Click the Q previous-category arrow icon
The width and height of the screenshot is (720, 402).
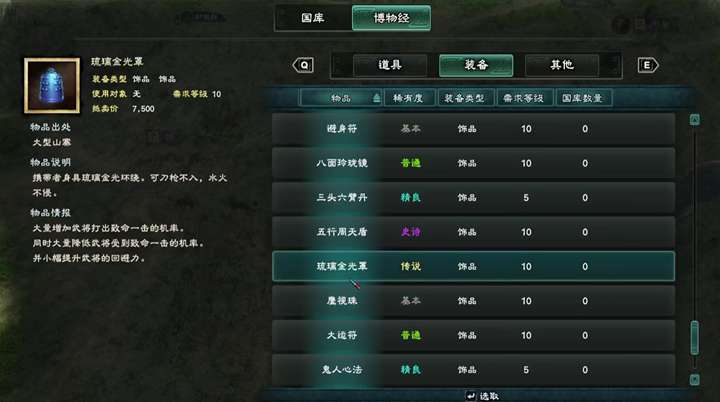click(303, 65)
